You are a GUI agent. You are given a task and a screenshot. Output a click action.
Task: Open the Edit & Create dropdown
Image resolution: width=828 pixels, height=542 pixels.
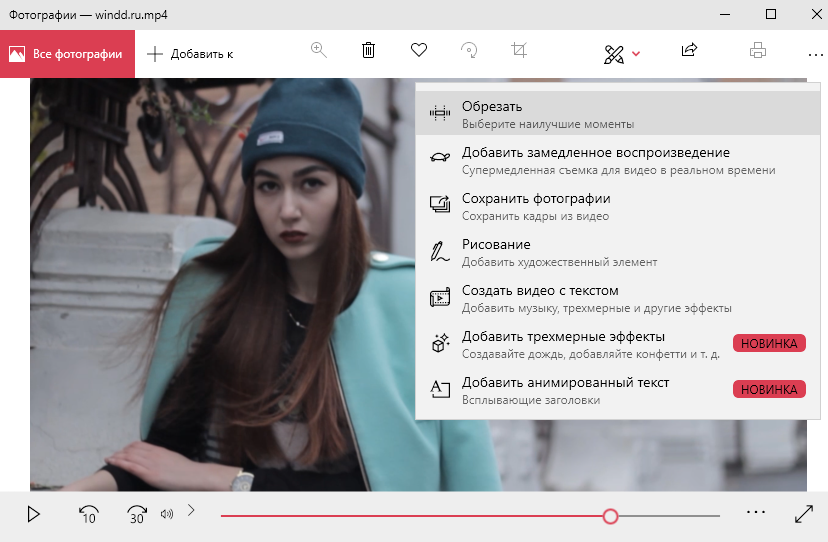622,53
